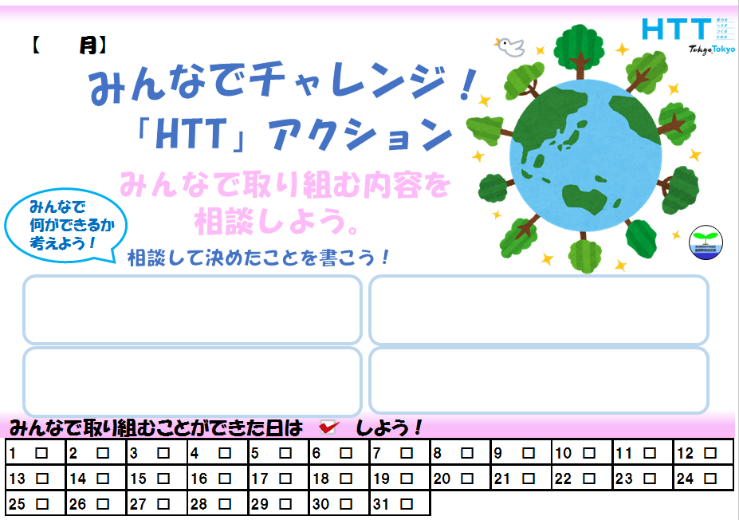Tick the checkbox for day 2

(103, 453)
